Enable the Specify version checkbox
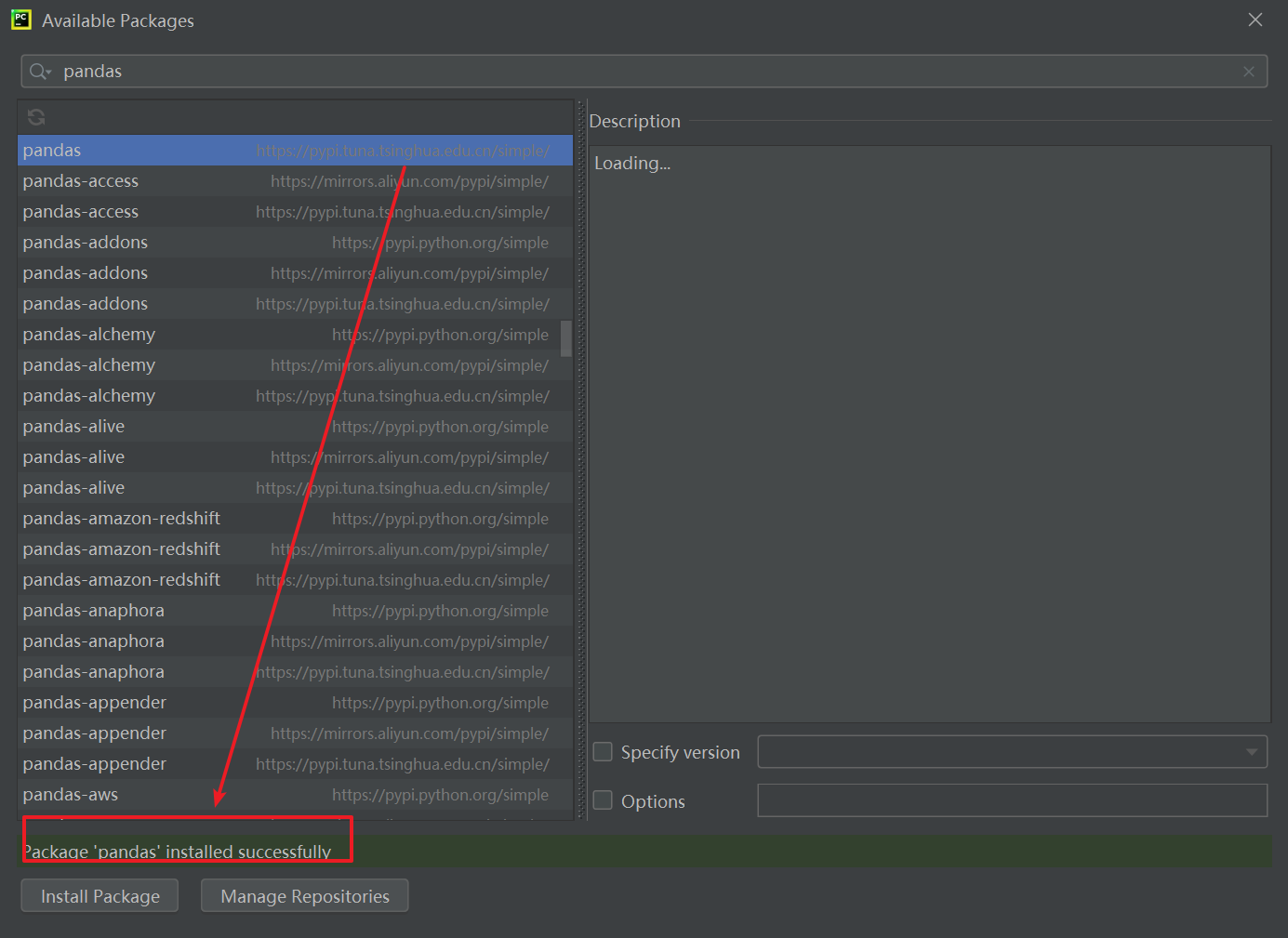The image size is (1288, 938). (603, 752)
